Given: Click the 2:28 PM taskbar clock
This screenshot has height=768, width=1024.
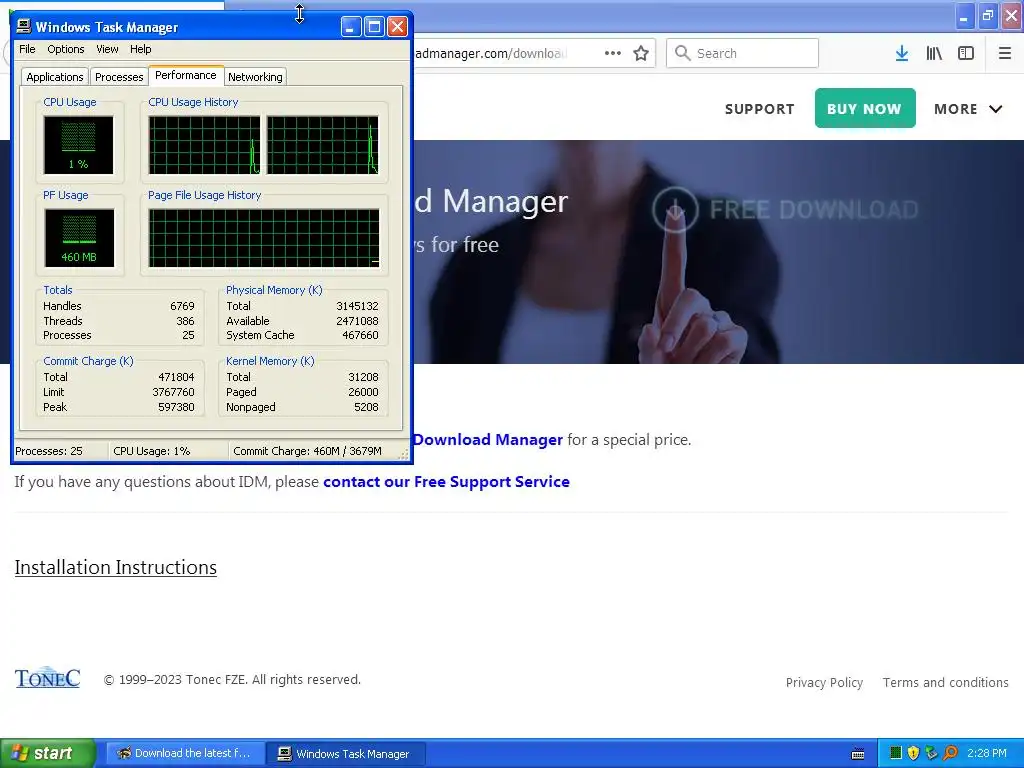Looking at the screenshot, I should coord(987,753).
